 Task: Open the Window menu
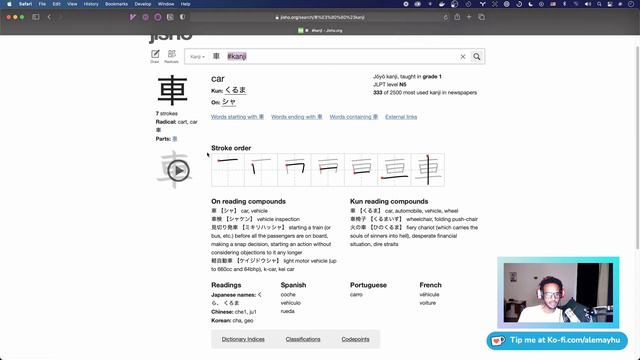pos(166,4)
